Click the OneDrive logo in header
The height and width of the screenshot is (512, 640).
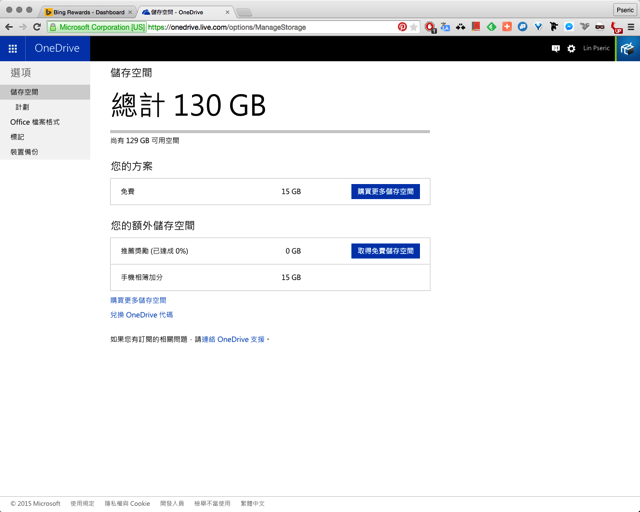pos(57,48)
